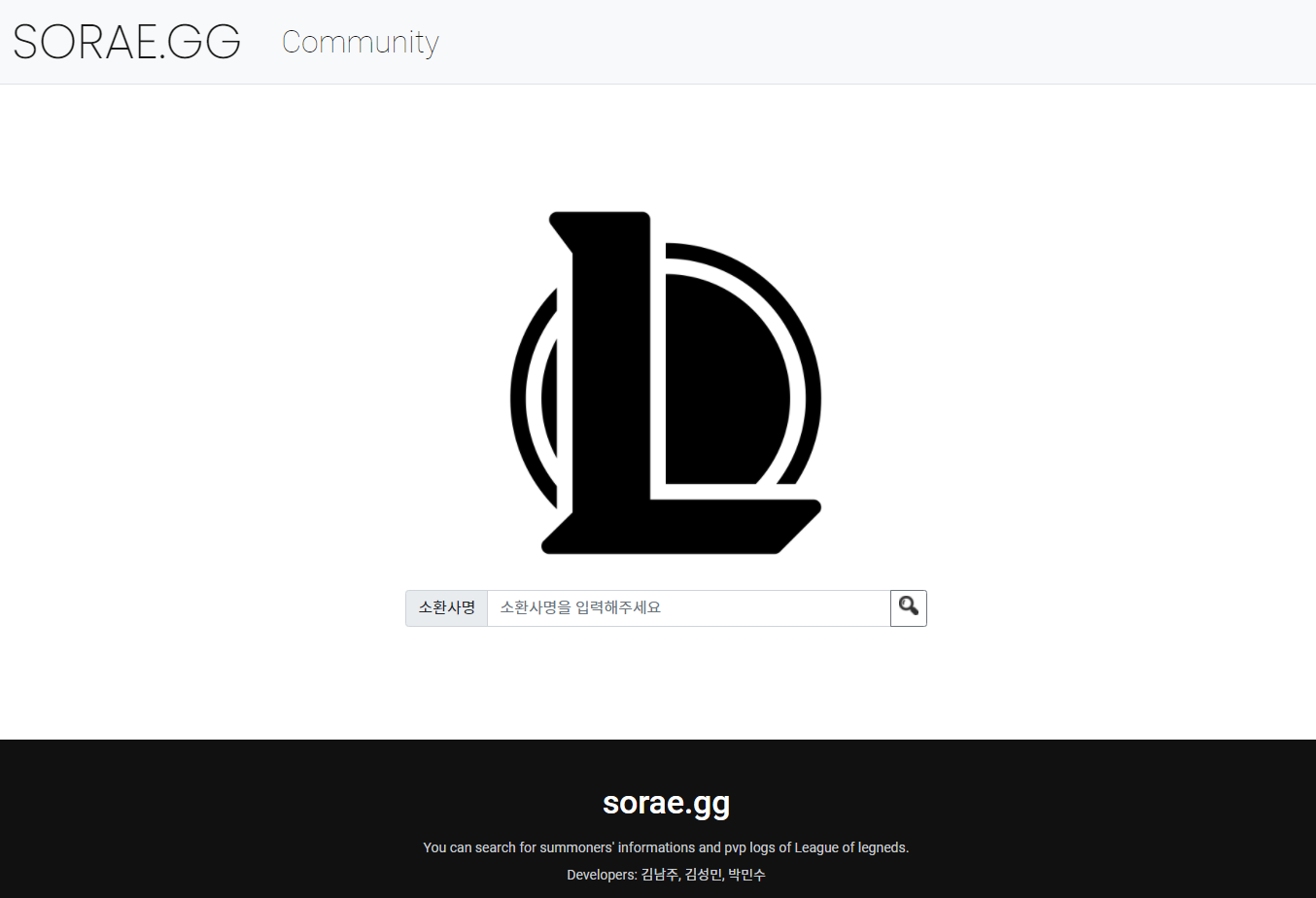Click the 소환사명 label beside the input
The height and width of the screenshot is (898, 1316).
point(446,608)
